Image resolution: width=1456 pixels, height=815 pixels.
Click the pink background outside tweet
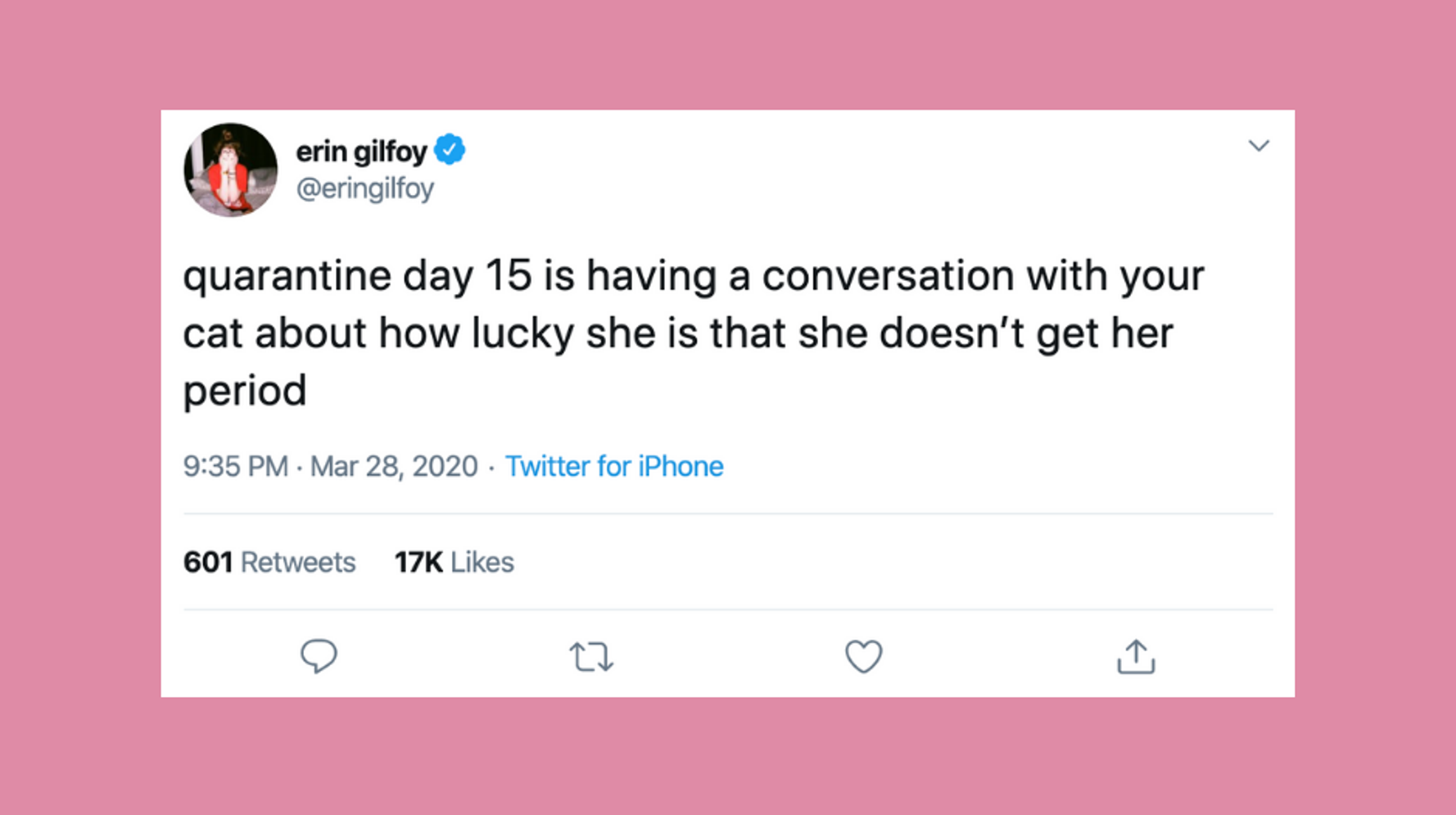729,49
